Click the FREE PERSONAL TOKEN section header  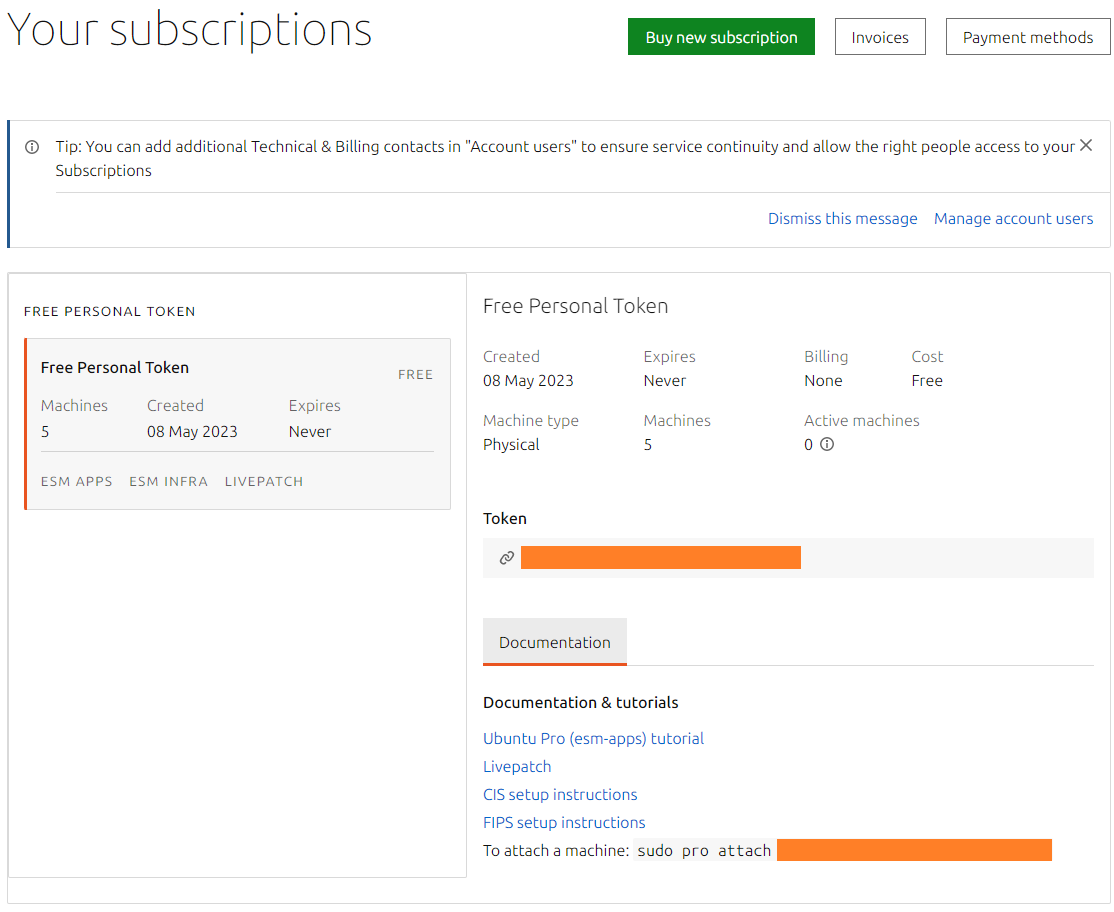[109, 312]
